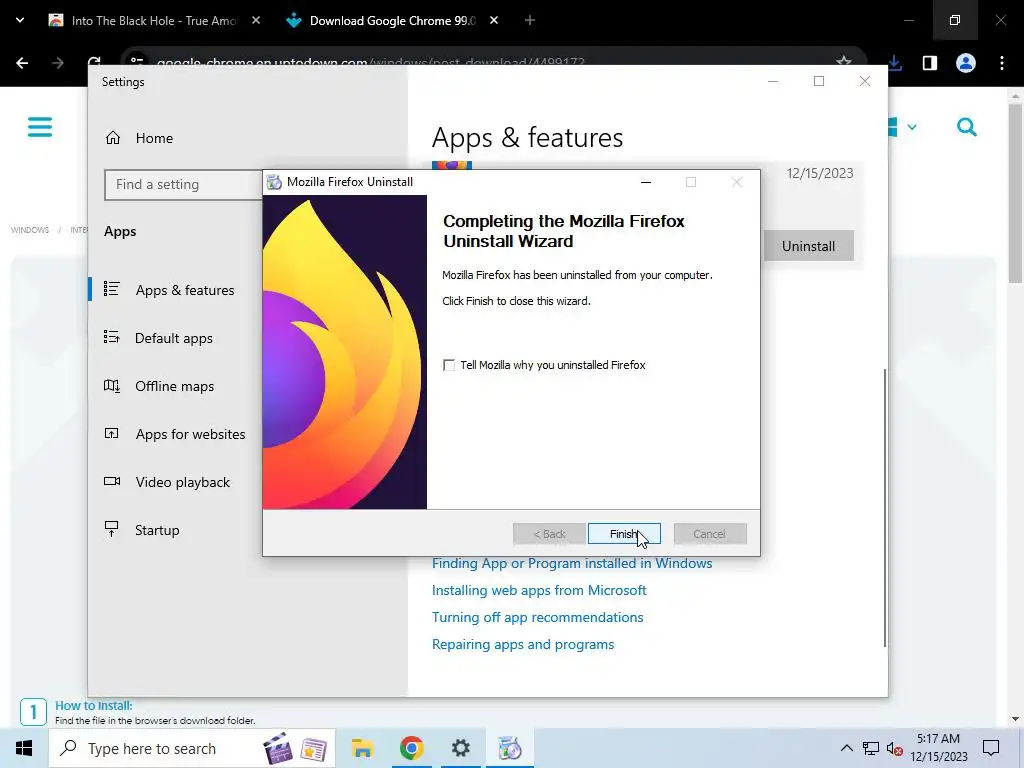
Task: Click the Chrome site info icon
Action: [136, 61]
